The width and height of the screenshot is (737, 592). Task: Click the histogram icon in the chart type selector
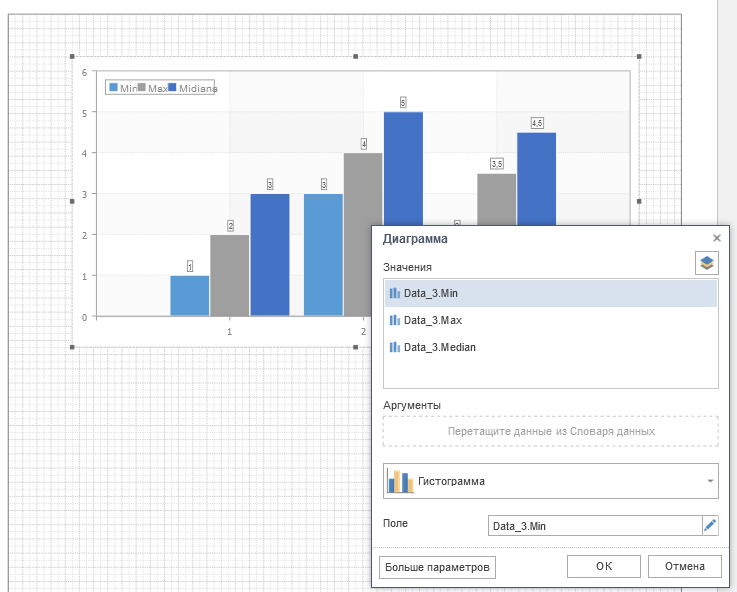(401, 481)
